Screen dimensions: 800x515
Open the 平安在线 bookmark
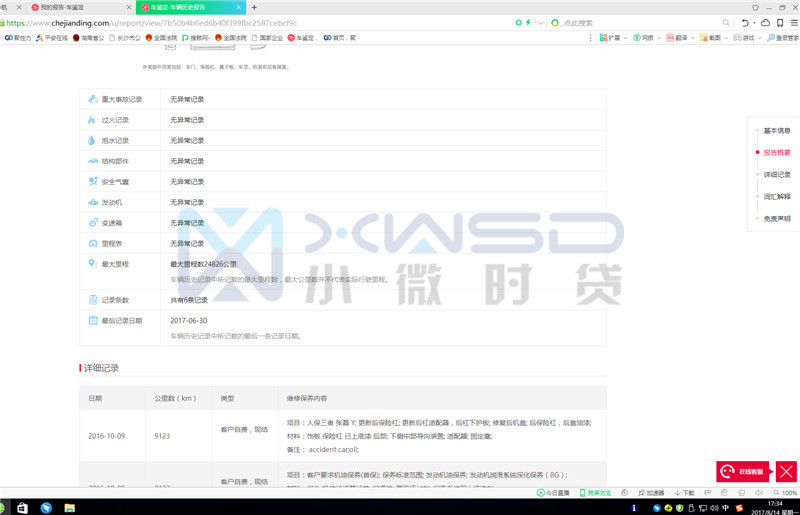coord(51,38)
